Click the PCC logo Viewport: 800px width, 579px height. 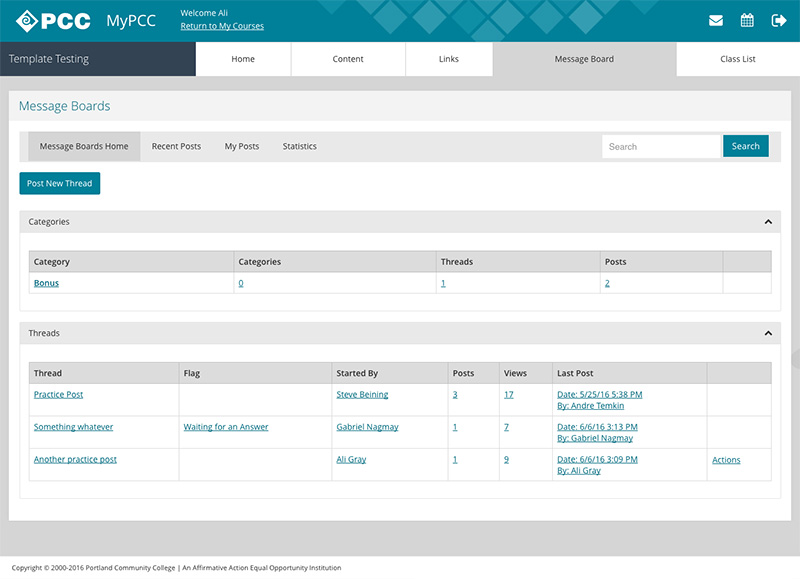tap(53, 20)
